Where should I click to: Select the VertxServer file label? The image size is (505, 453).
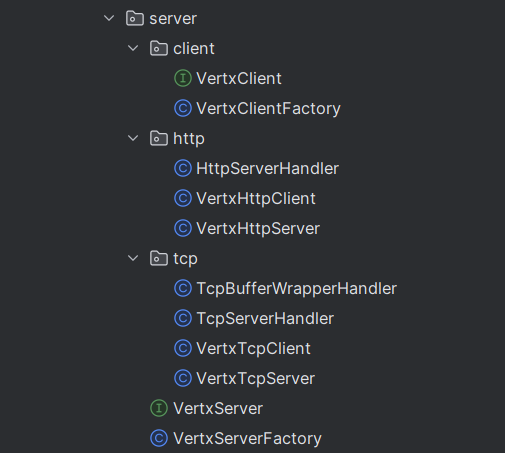(x=218, y=409)
